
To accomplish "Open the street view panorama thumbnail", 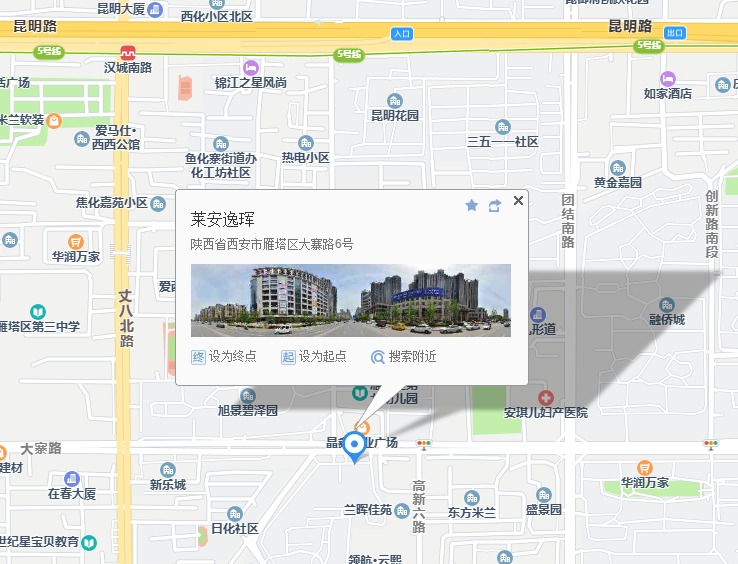I will (351, 300).
